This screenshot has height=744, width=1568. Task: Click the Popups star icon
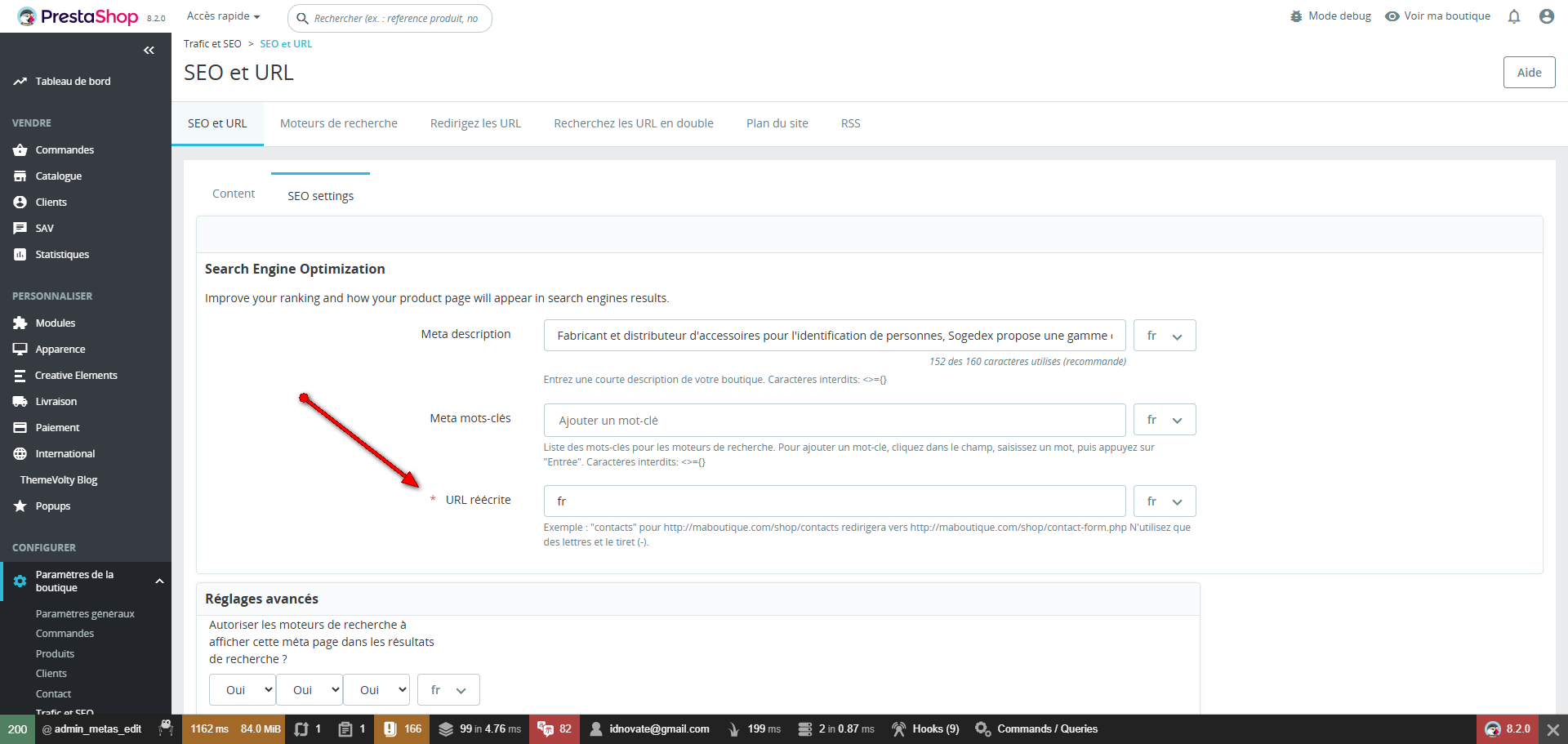(20, 506)
